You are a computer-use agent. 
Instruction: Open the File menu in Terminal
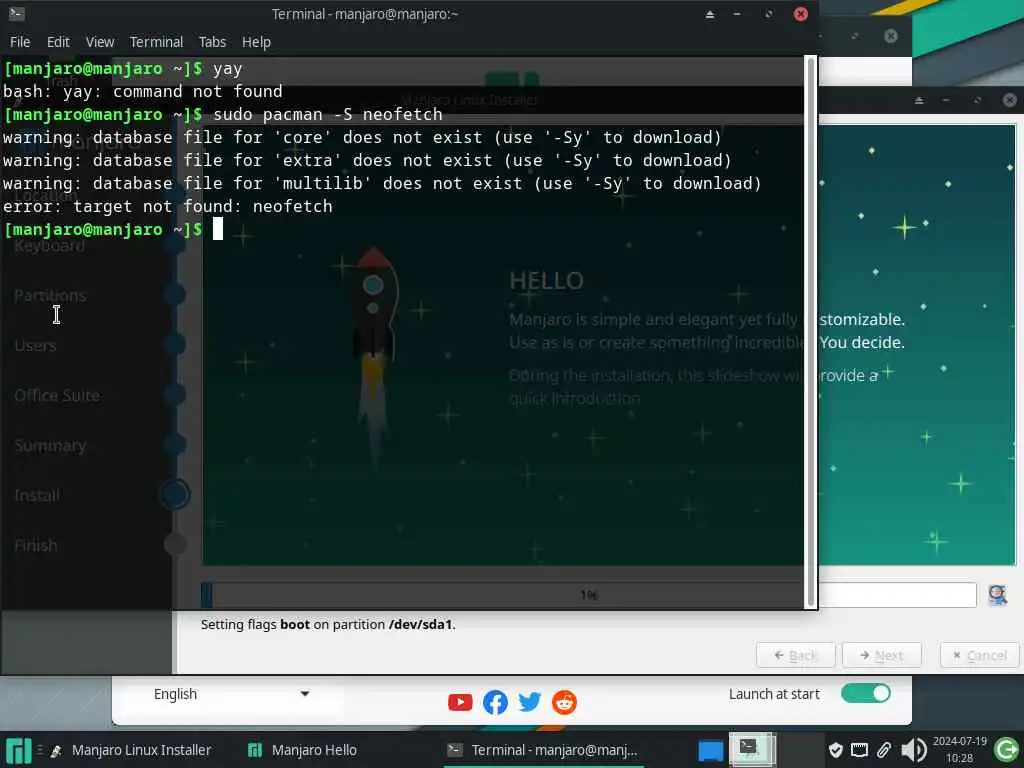20,42
